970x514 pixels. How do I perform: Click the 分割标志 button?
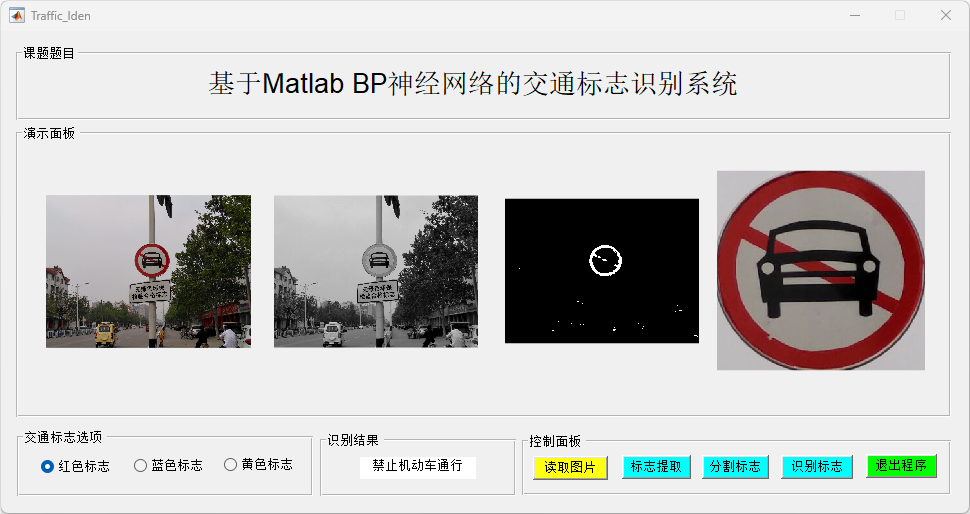[736, 467]
